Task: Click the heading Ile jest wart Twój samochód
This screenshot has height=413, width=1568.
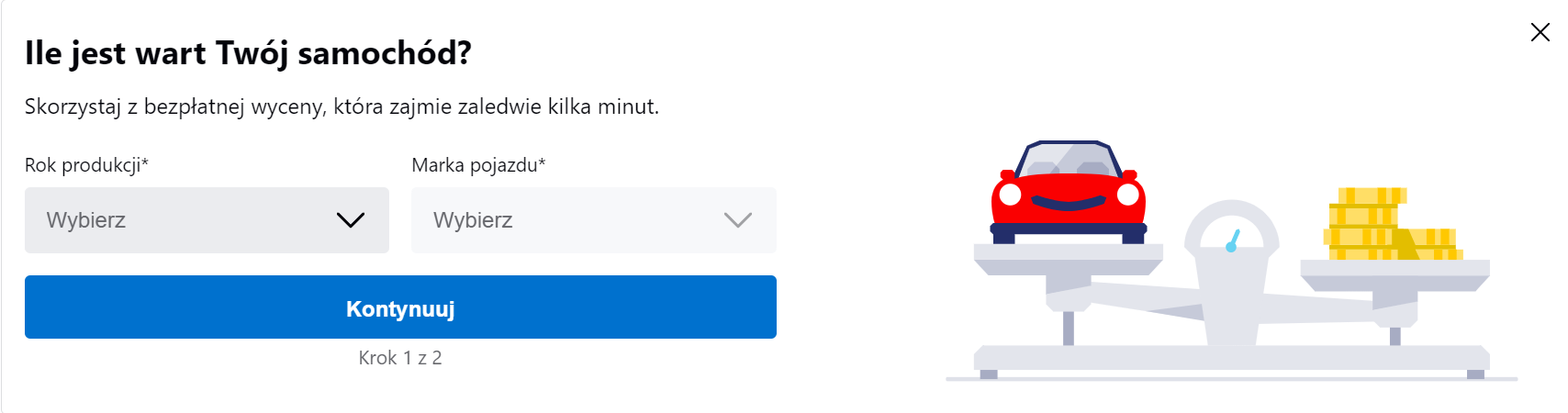Action: (x=248, y=53)
